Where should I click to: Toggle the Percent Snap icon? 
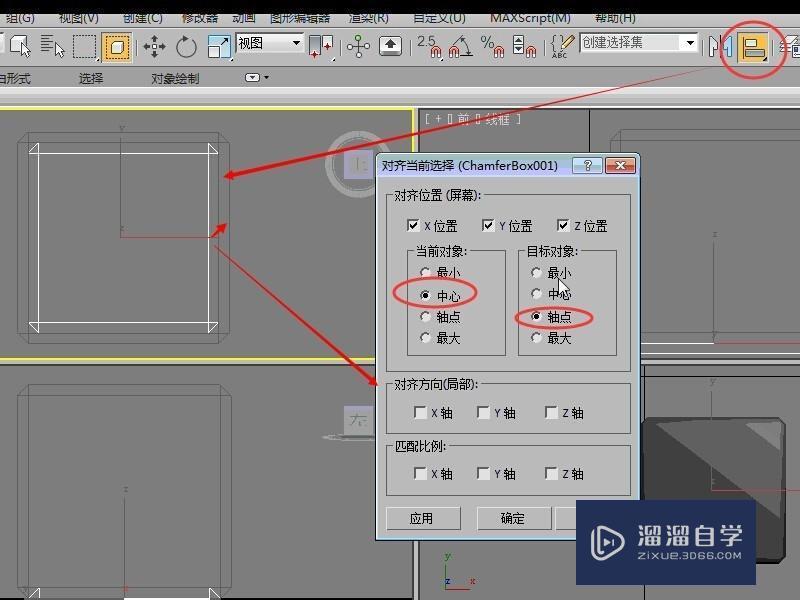[x=492, y=46]
